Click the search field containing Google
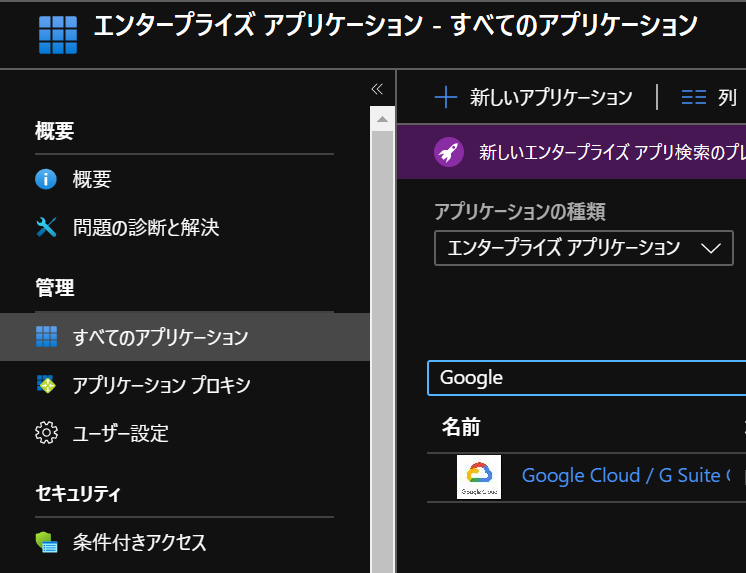The width and height of the screenshot is (746, 573). coord(586,377)
